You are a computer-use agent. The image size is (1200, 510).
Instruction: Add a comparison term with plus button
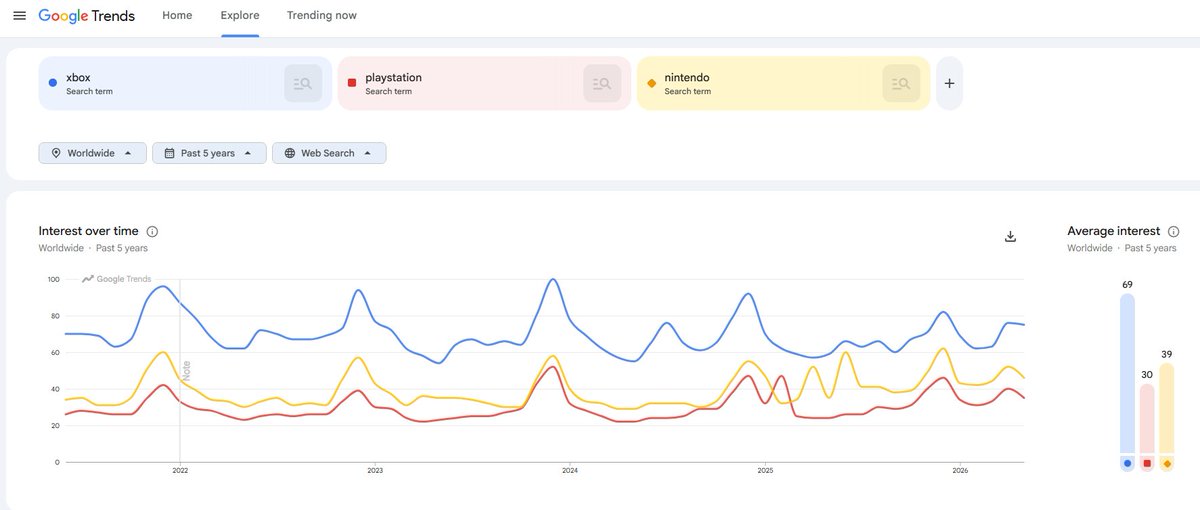[949, 83]
